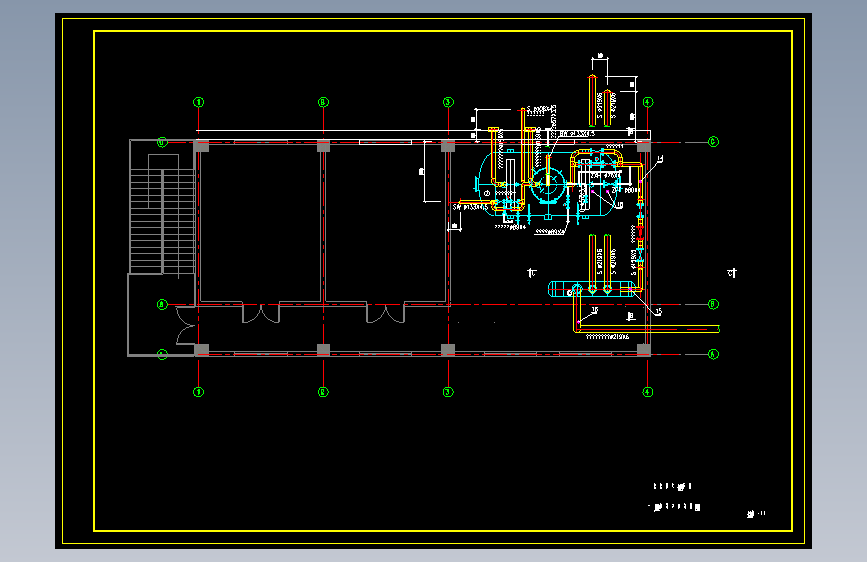The image size is (867, 562).
Task: Select the double door in the first room
Action: [261, 313]
